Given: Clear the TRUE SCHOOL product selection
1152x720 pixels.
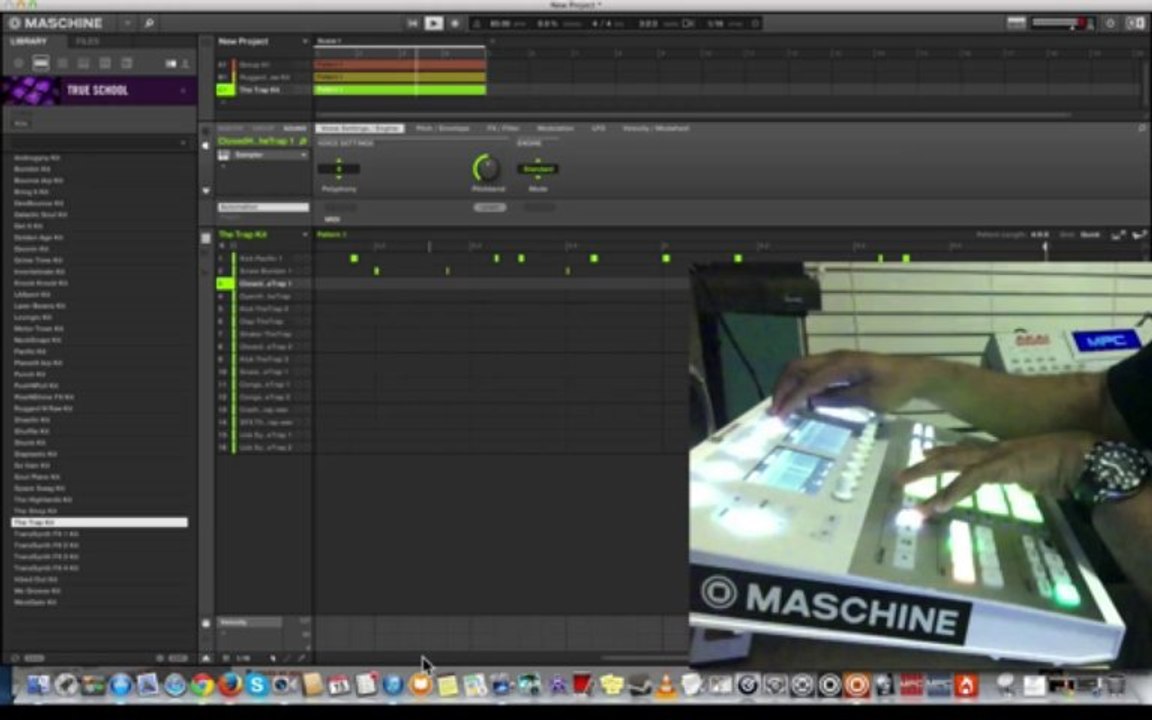Looking at the screenshot, I should click(x=184, y=90).
